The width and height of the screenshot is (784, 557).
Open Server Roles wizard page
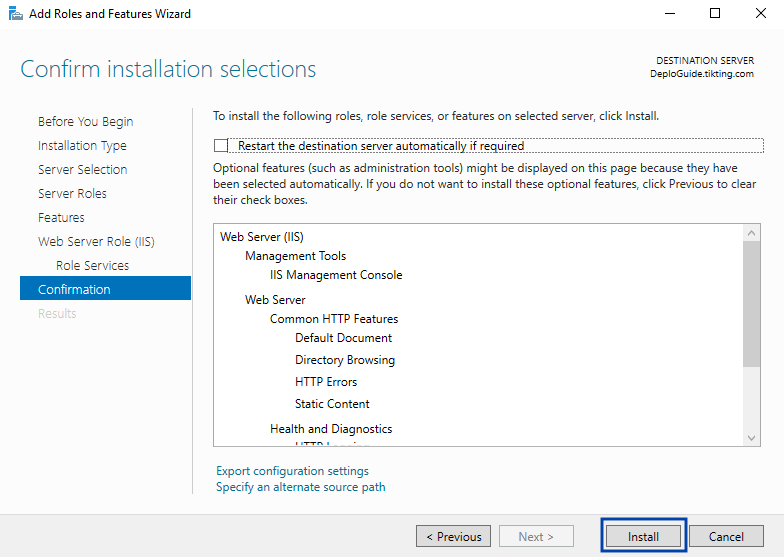pos(72,194)
